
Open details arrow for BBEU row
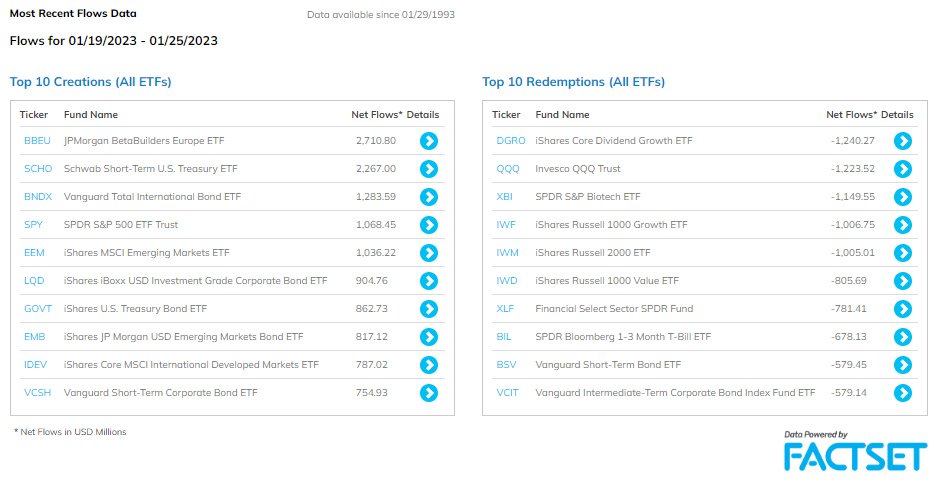pyautogui.click(x=429, y=141)
